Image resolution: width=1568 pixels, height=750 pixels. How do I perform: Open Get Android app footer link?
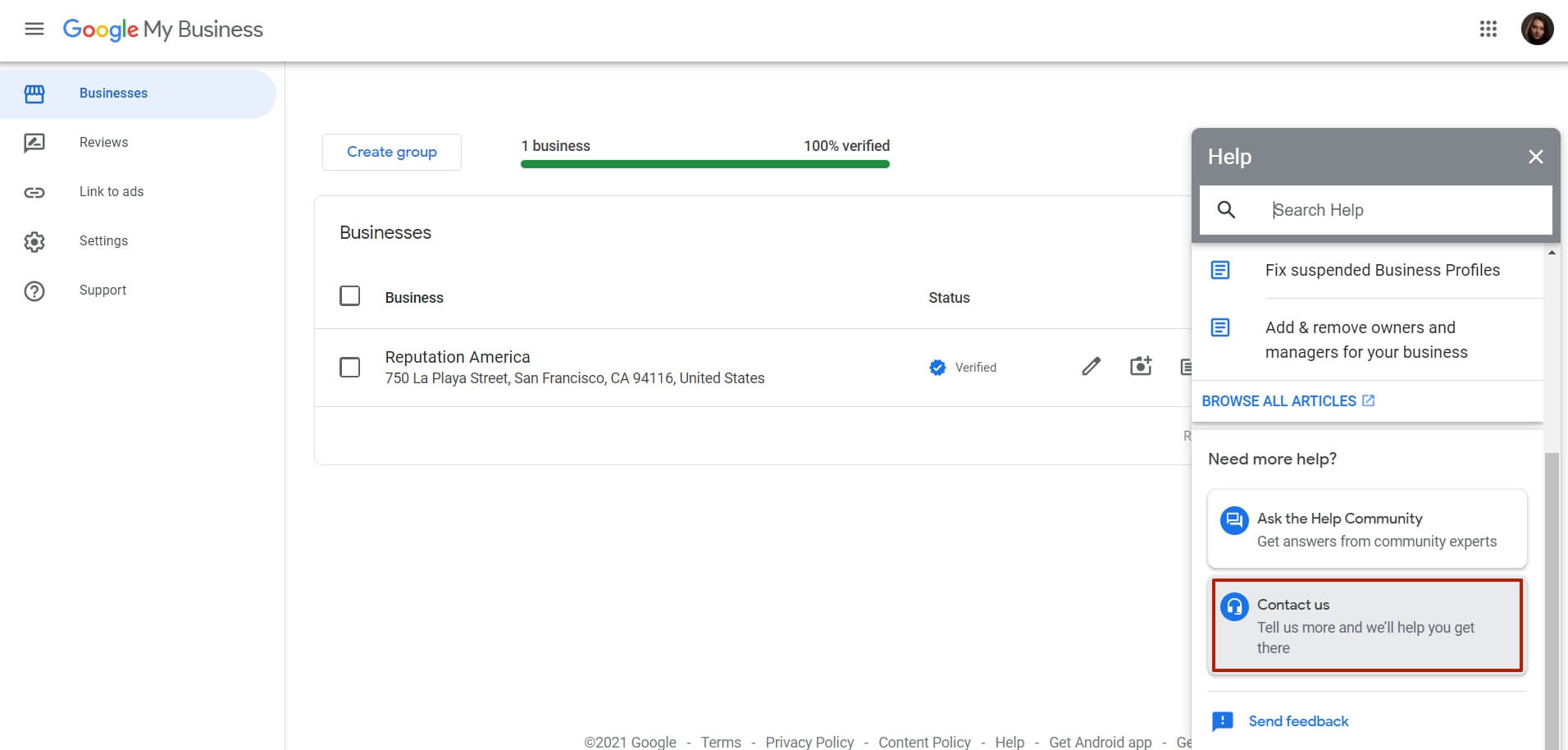tap(1100, 742)
